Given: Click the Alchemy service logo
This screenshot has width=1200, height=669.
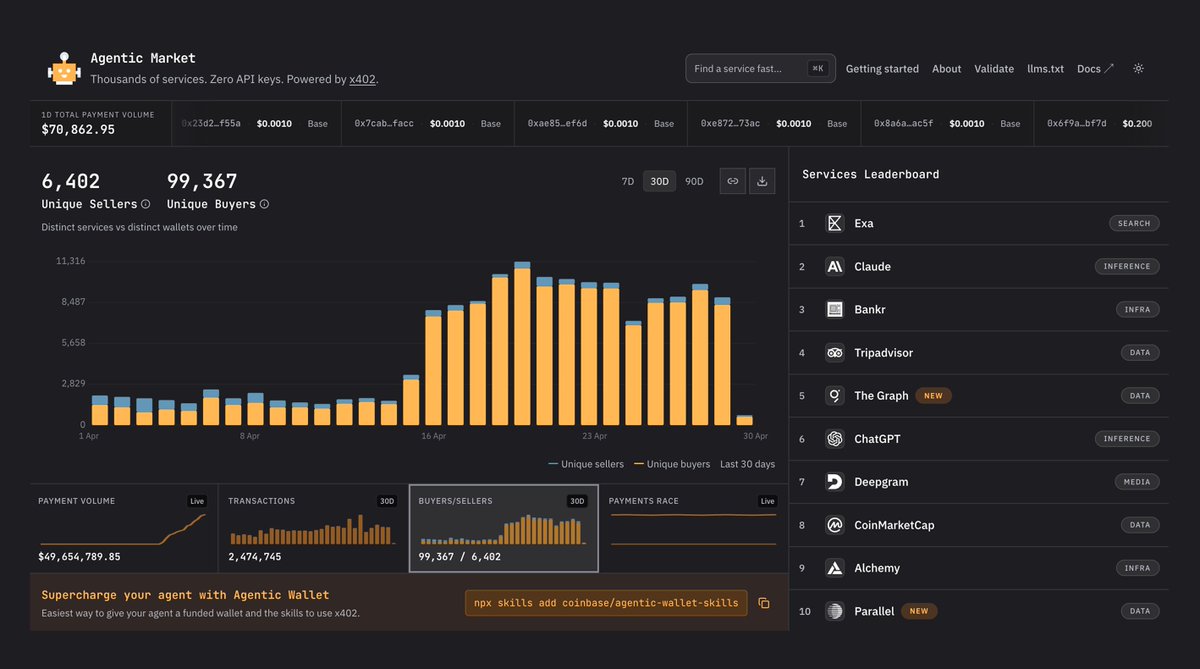Looking at the screenshot, I should pos(835,567).
